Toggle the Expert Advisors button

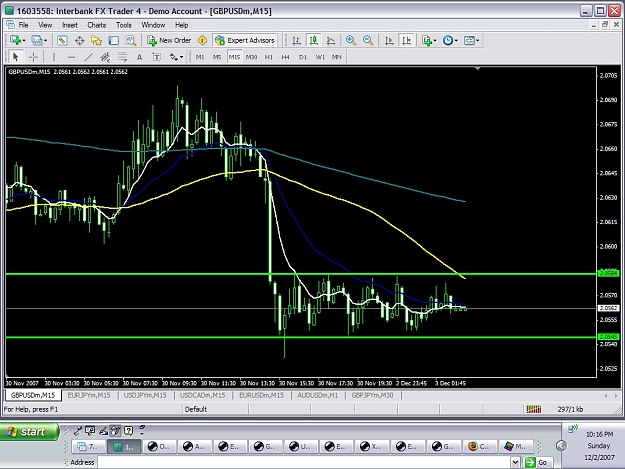pyautogui.click(x=245, y=40)
